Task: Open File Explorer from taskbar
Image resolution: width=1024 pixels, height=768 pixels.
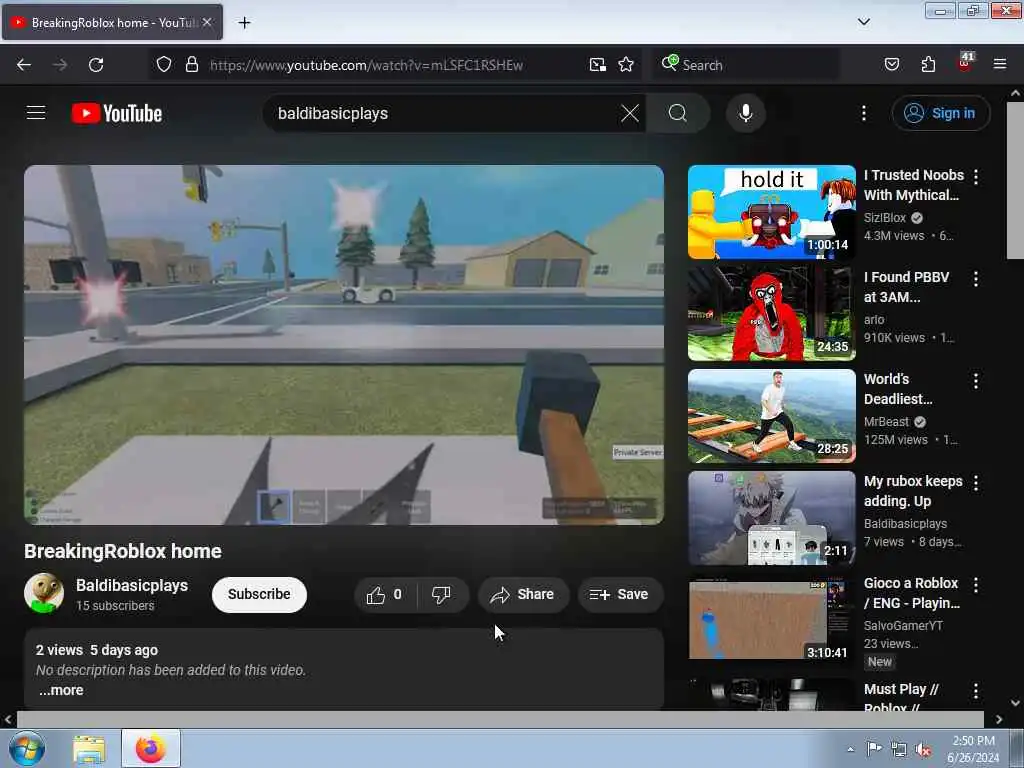Action: coord(89,749)
